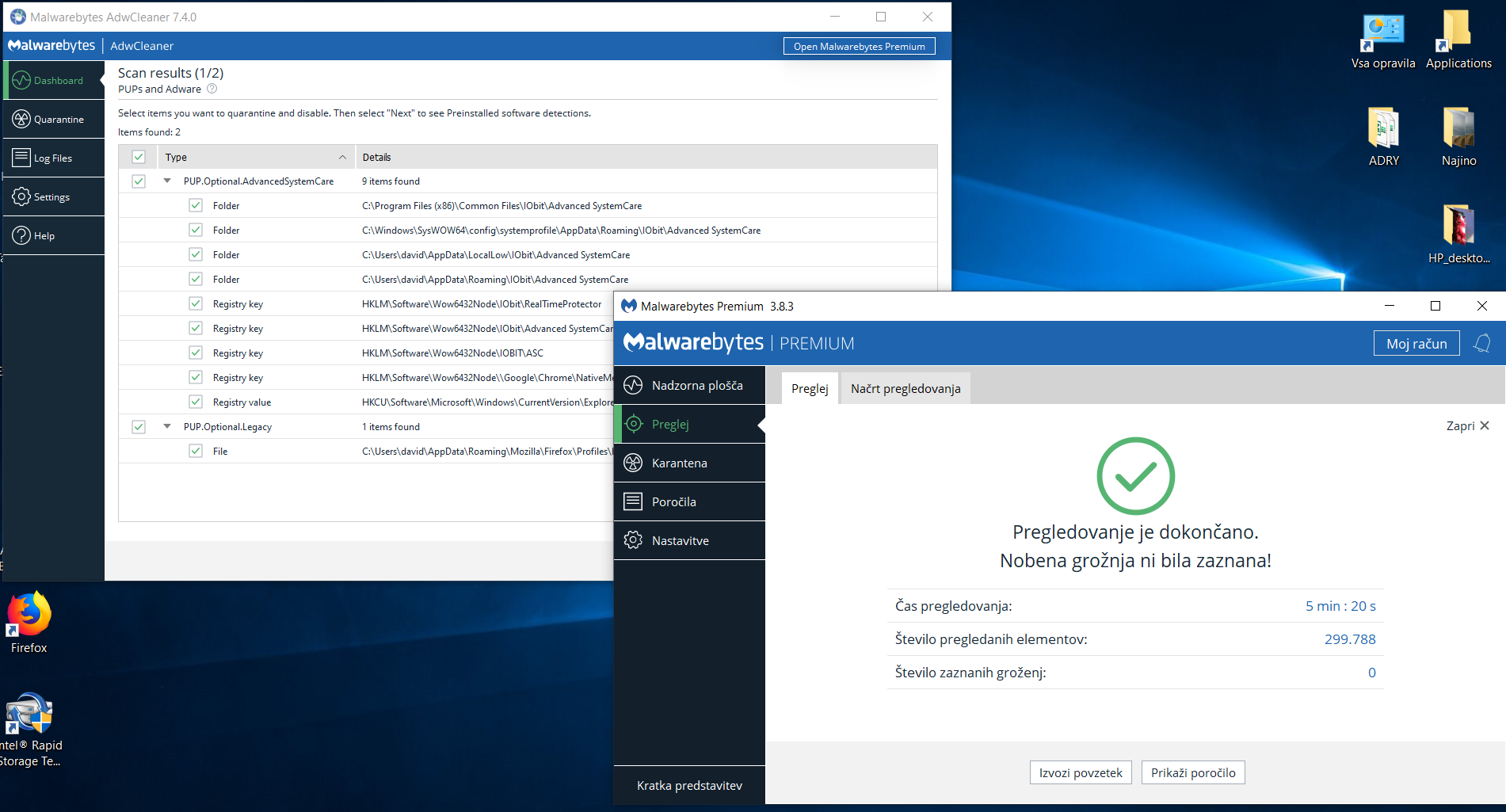The width and height of the screenshot is (1506, 812).
Task: Open AdwCleaner Settings
Action: point(51,196)
